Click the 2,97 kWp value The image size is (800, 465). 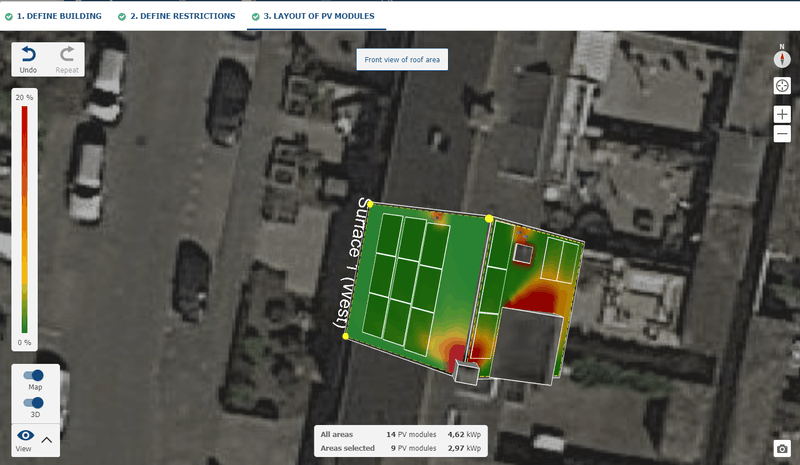tap(464, 448)
